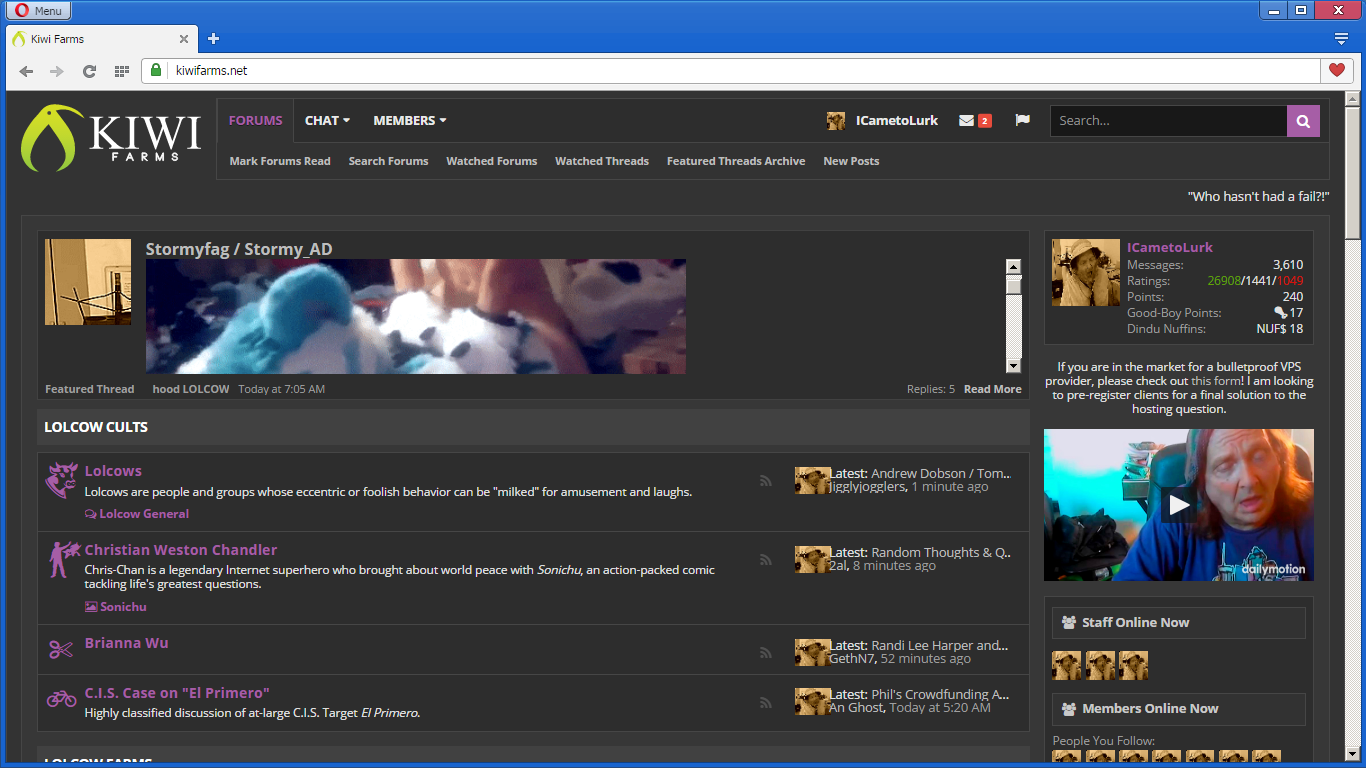Click the featured box scroll up arrow

coord(1013,267)
